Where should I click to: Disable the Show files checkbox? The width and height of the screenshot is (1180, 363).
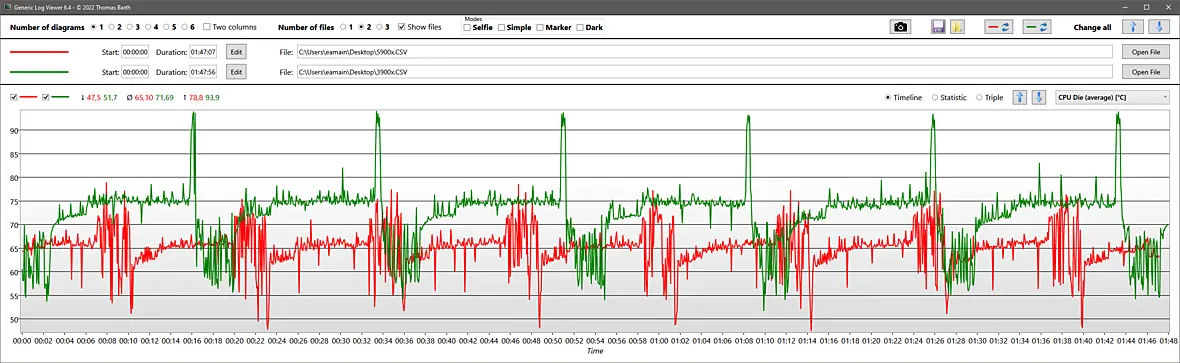tap(402, 26)
